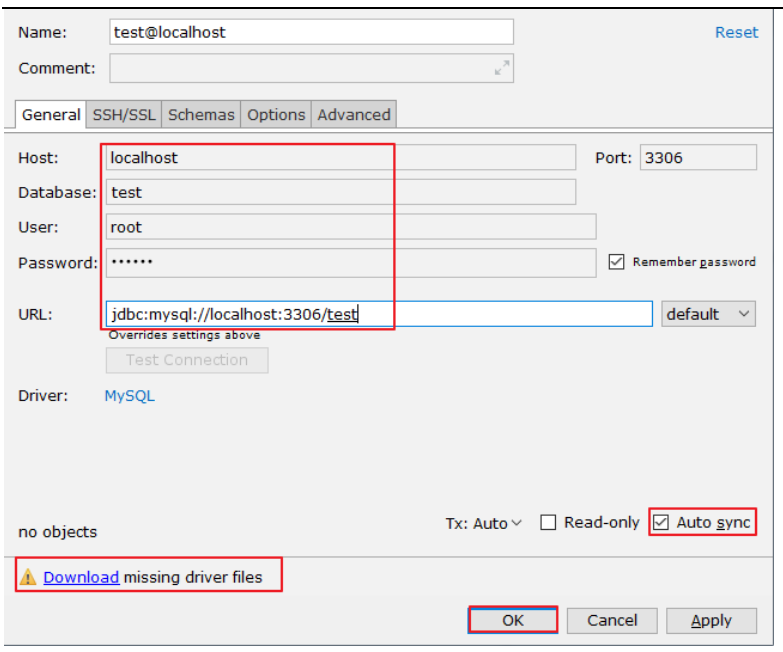Uncheck the Auto sync checkbox
Screen dimensions: 783x652
pos(661,523)
